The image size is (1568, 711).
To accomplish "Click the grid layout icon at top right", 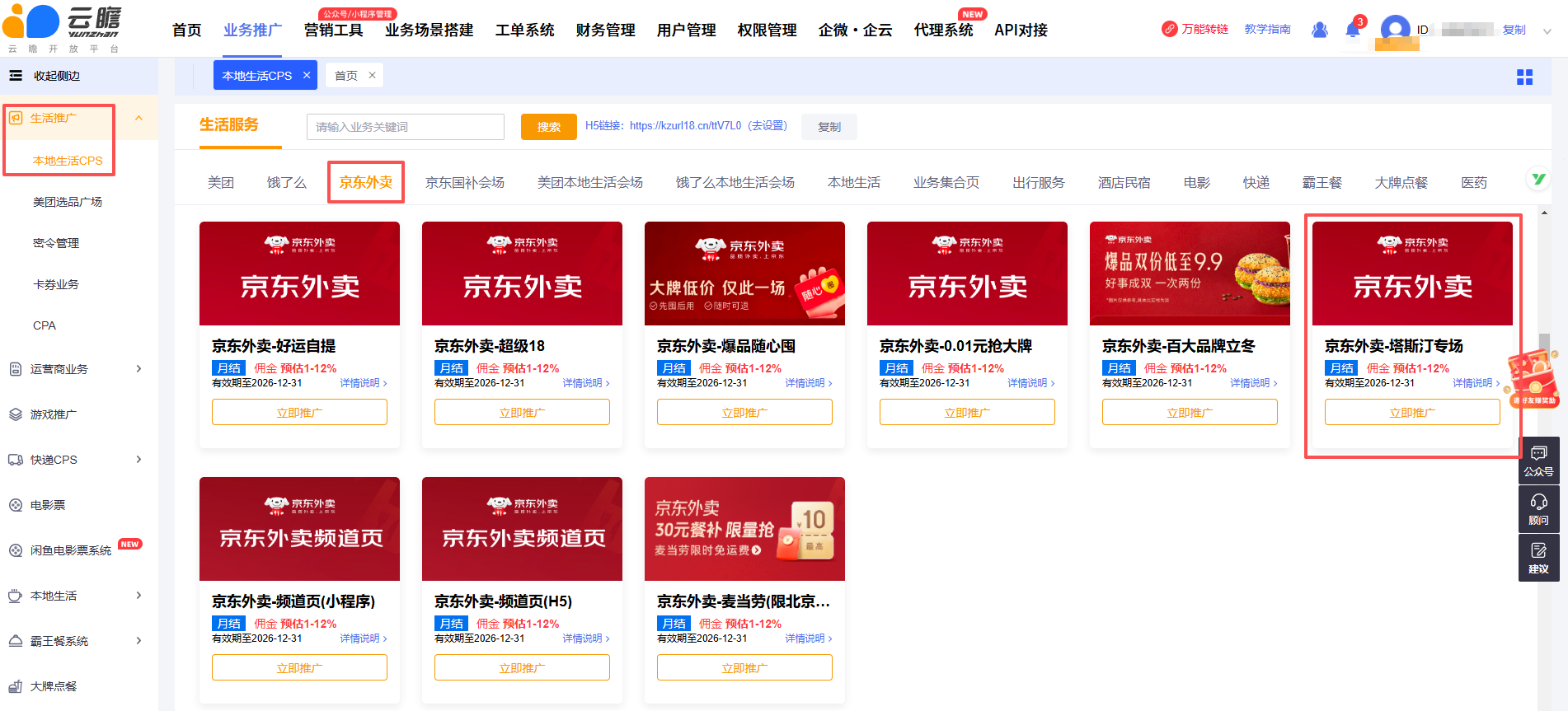I will coord(1524,77).
